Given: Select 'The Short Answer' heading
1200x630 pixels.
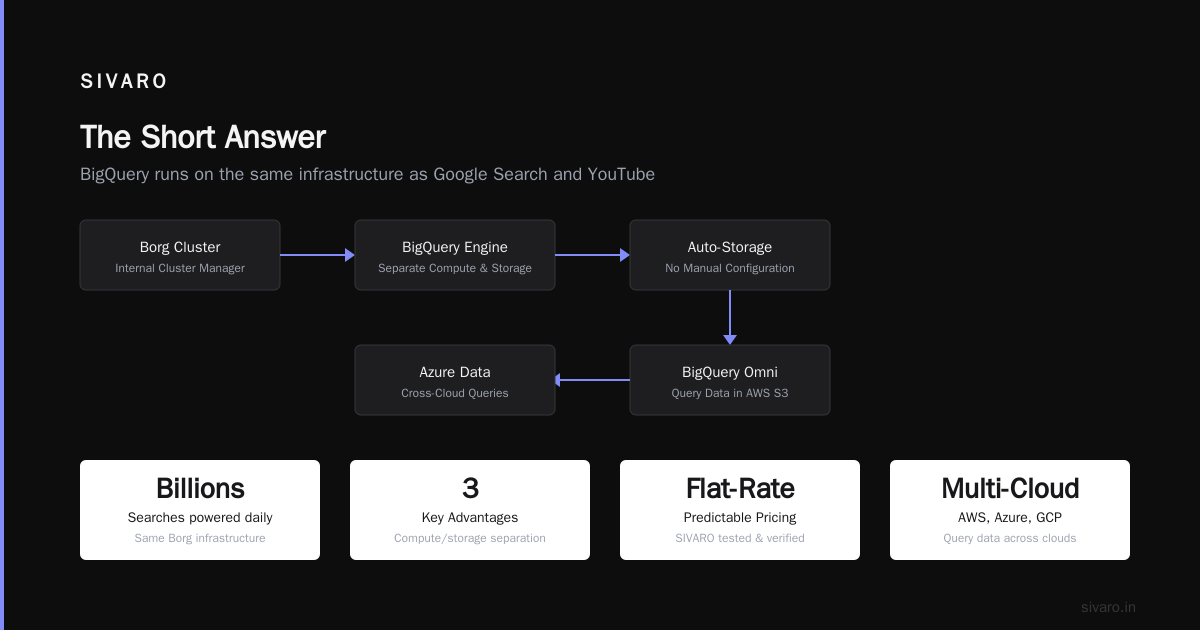Looking at the screenshot, I should pyautogui.click(x=203, y=137).
